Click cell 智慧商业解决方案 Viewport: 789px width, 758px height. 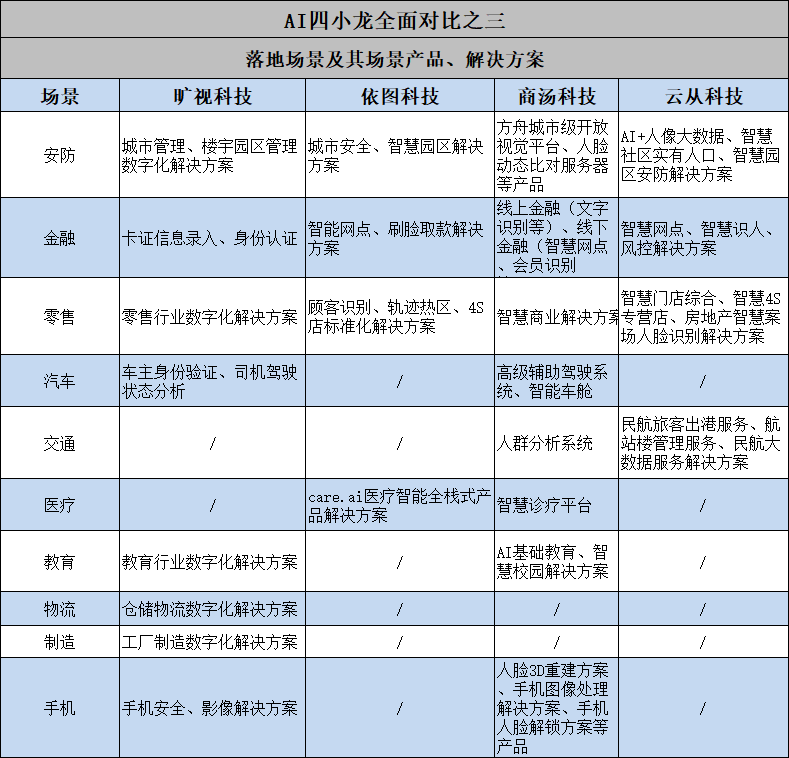[557, 317]
